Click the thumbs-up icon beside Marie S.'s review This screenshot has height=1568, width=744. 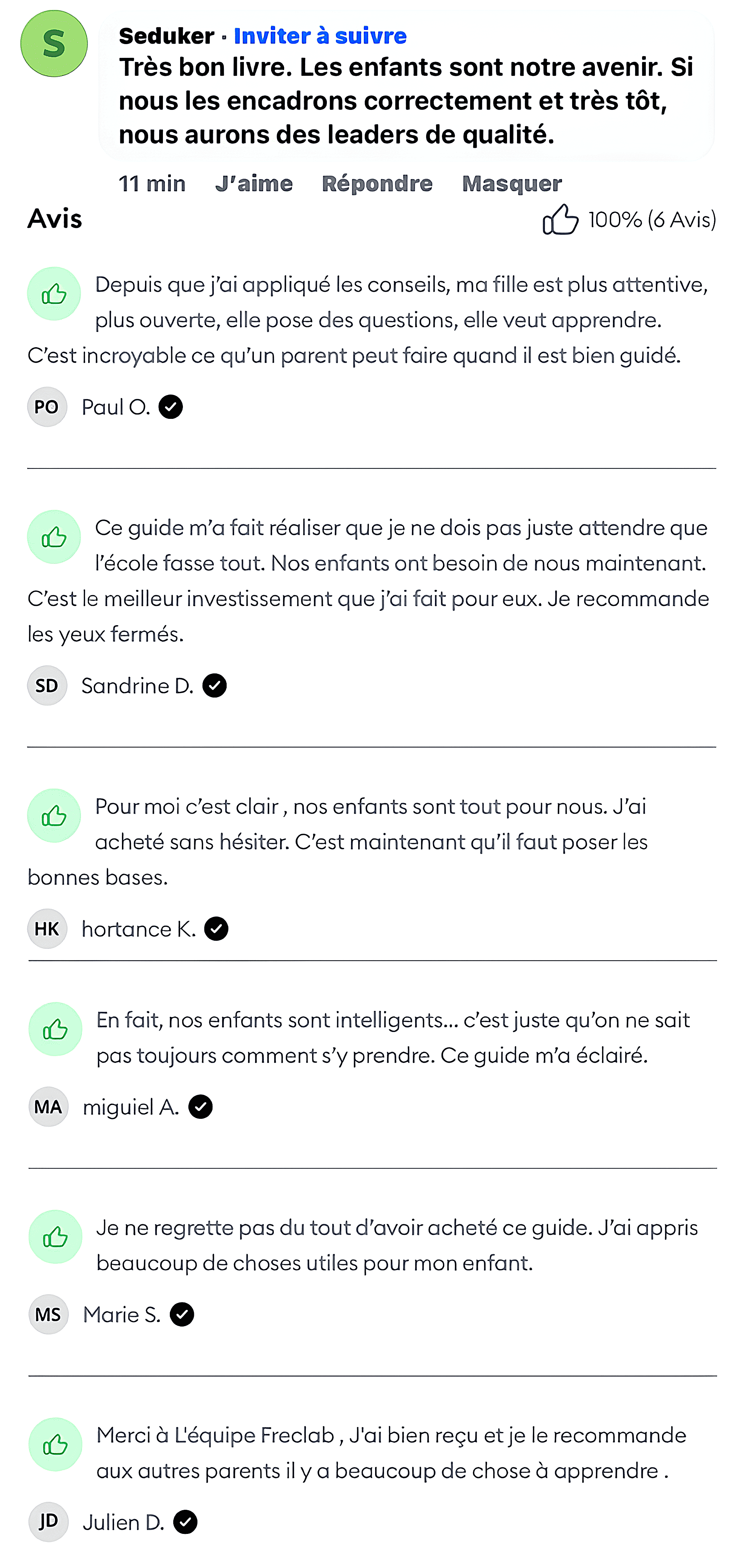pos(55,1237)
